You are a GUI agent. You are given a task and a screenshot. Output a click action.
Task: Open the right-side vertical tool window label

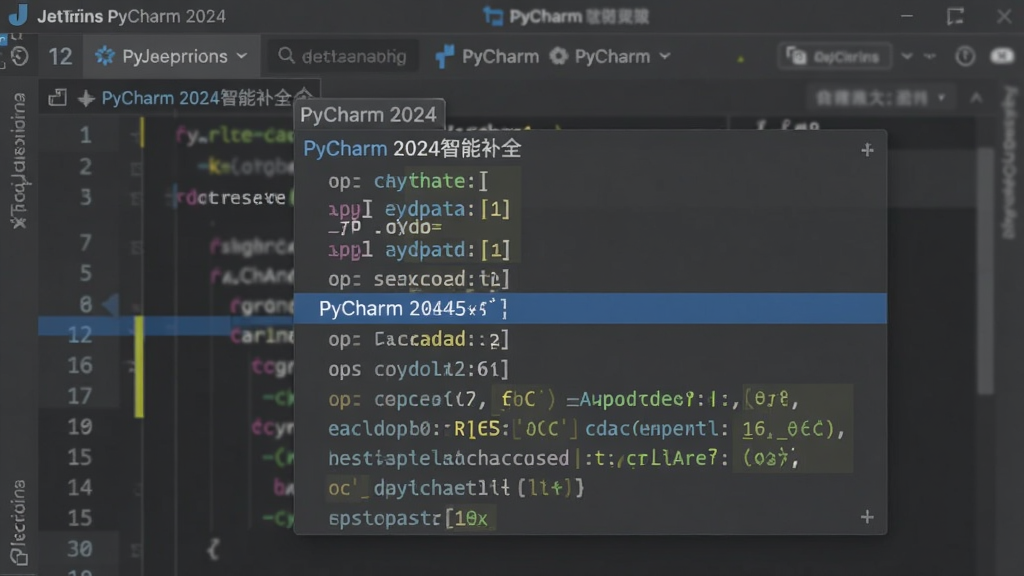[1010, 162]
